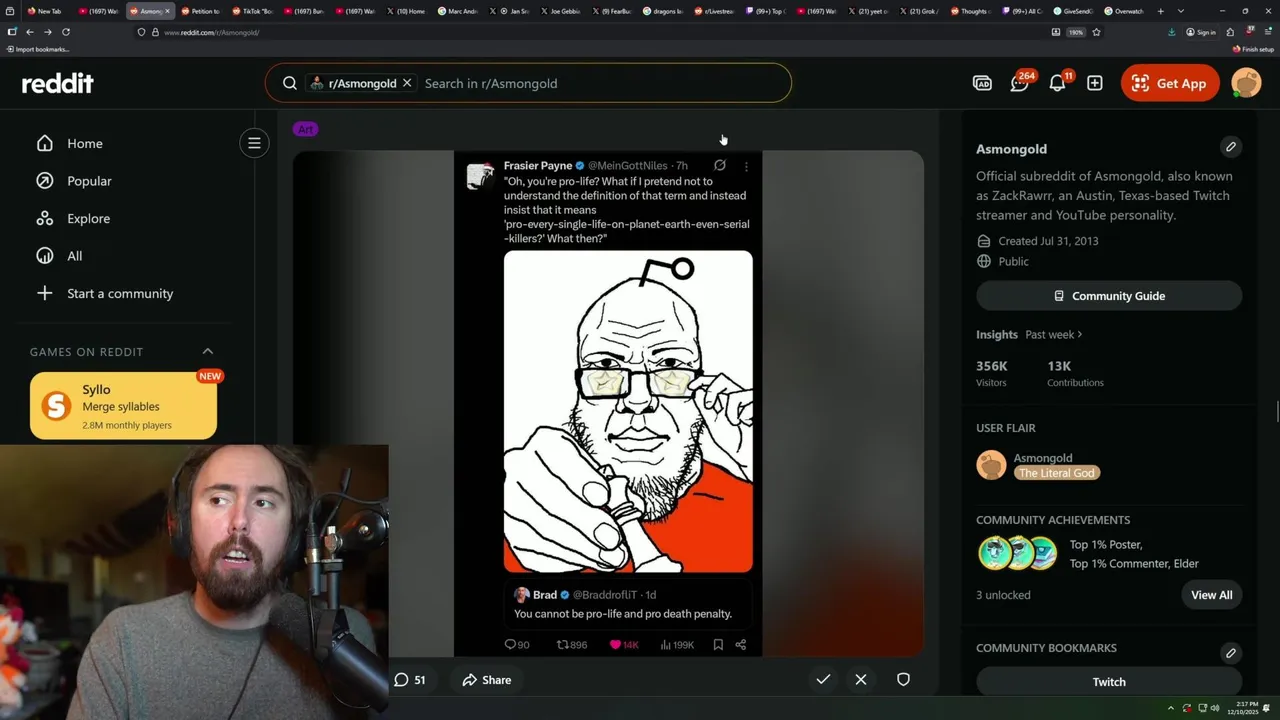1280x720 pixels.
Task: Click the create post plus icon
Action: coord(1095,83)
